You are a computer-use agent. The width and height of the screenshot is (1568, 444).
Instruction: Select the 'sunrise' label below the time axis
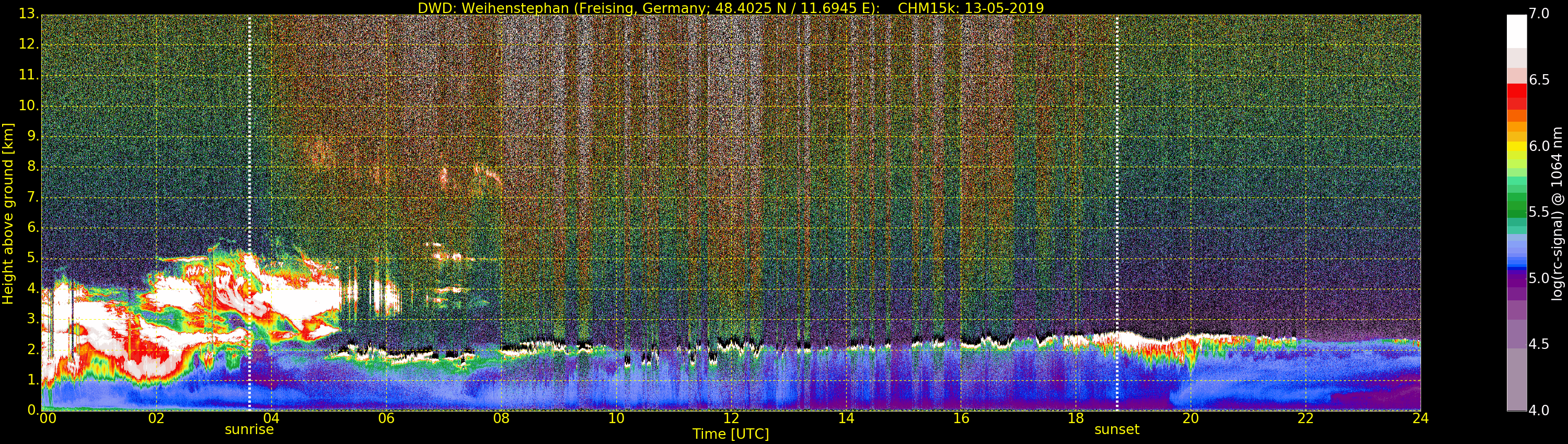[249, 429]
